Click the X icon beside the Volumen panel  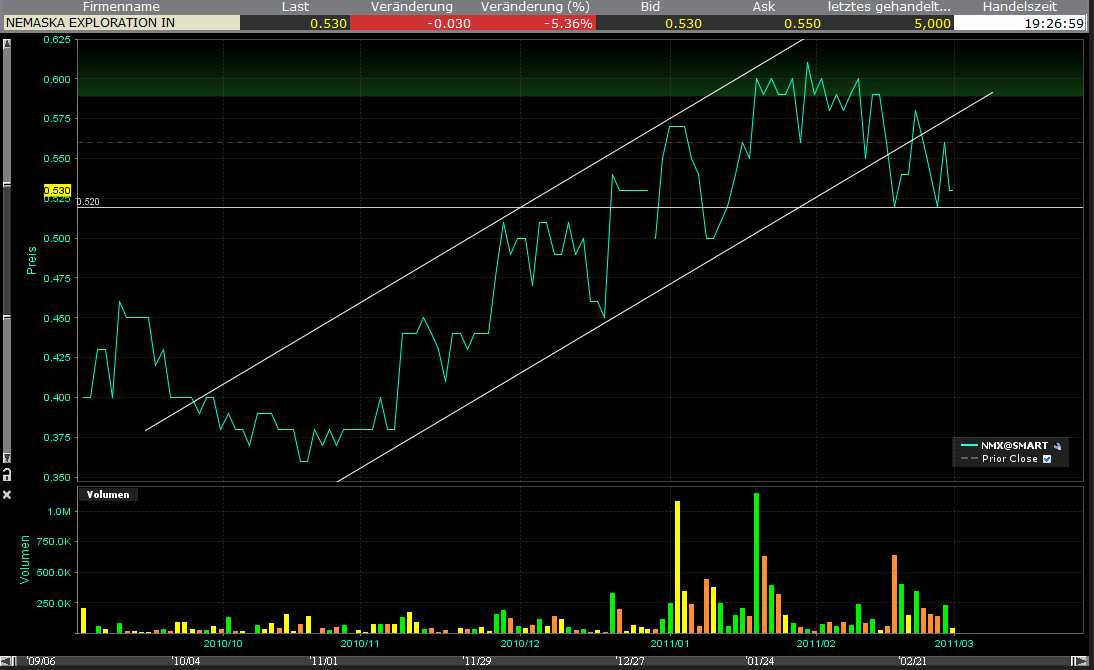(x=7, y=494)
